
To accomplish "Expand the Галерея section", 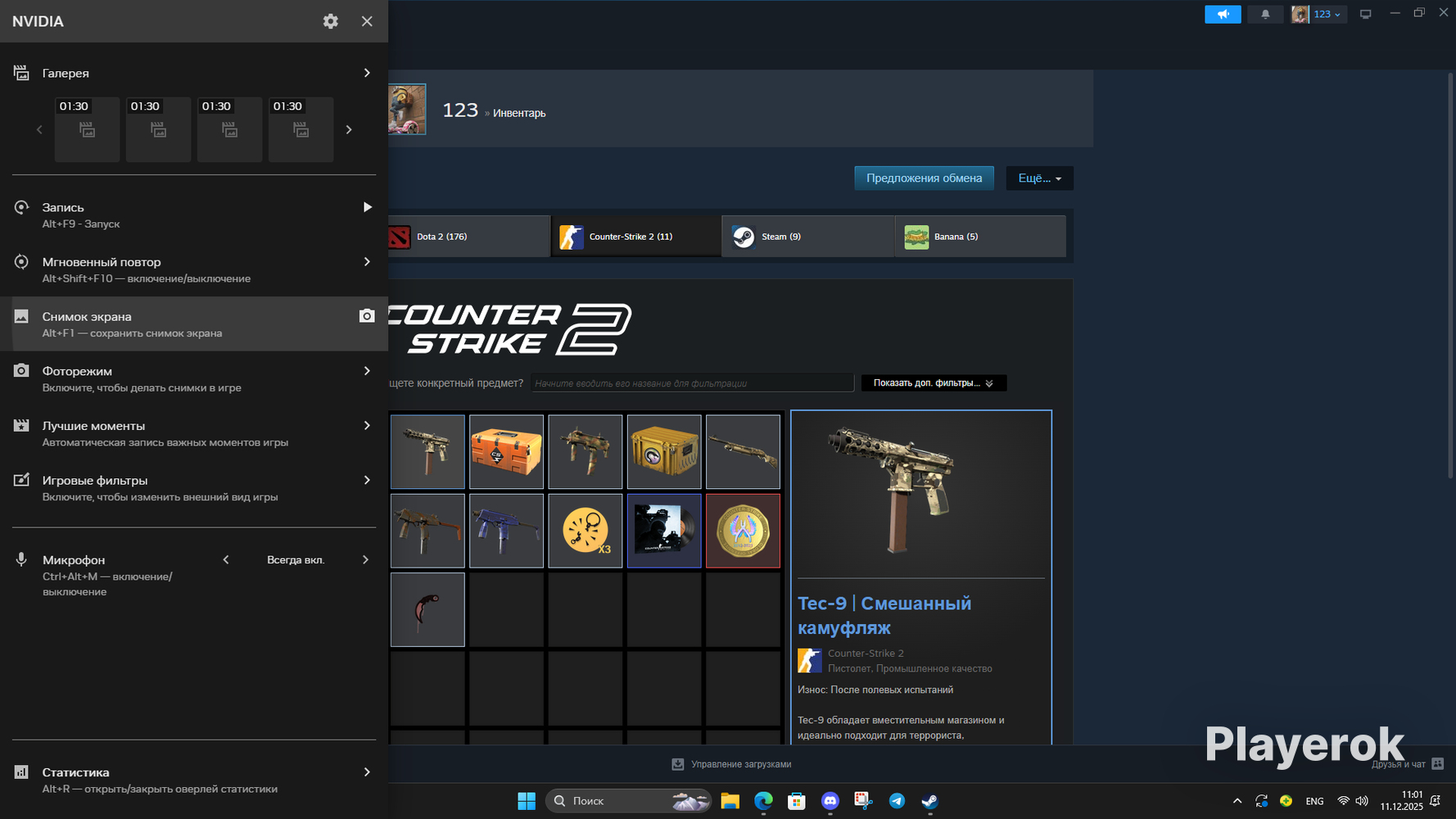I will click(x=367, y=73).
